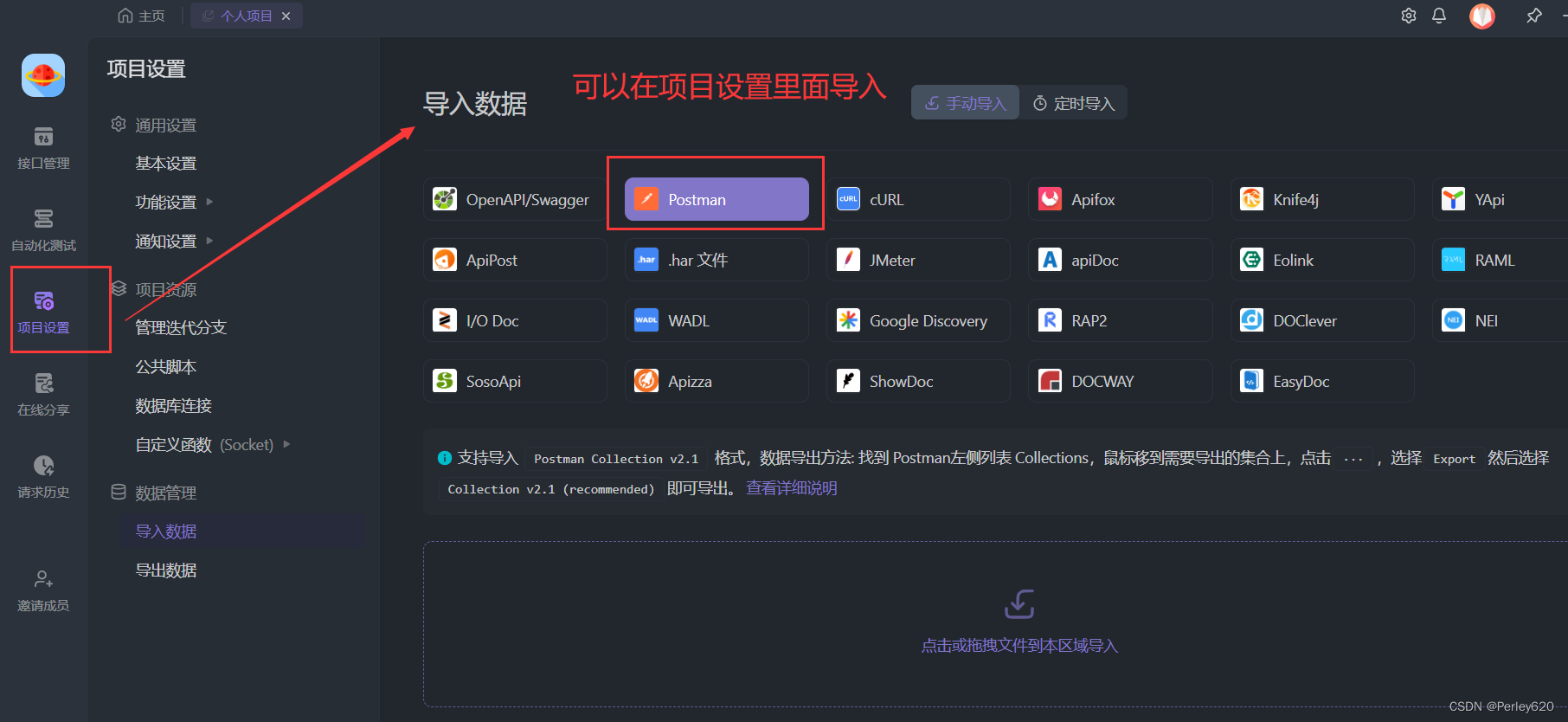Screen dimensions: 1568x722
Task: Choose YApi import format
Action: (1500, 199)
